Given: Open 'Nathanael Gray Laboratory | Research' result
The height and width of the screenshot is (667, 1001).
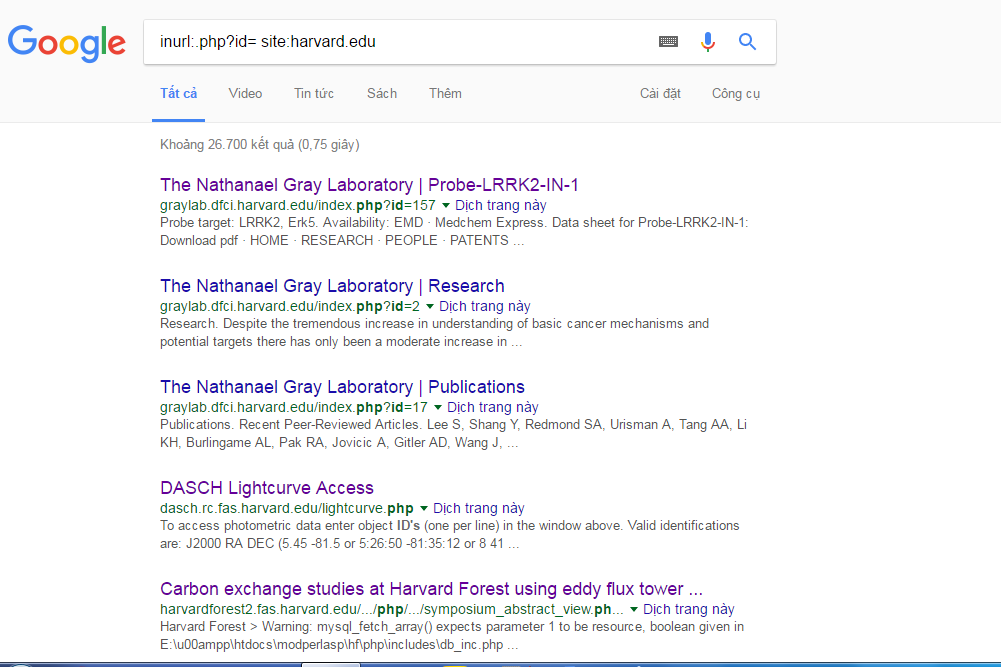Looking at the screenshot, I should (332, 286).
